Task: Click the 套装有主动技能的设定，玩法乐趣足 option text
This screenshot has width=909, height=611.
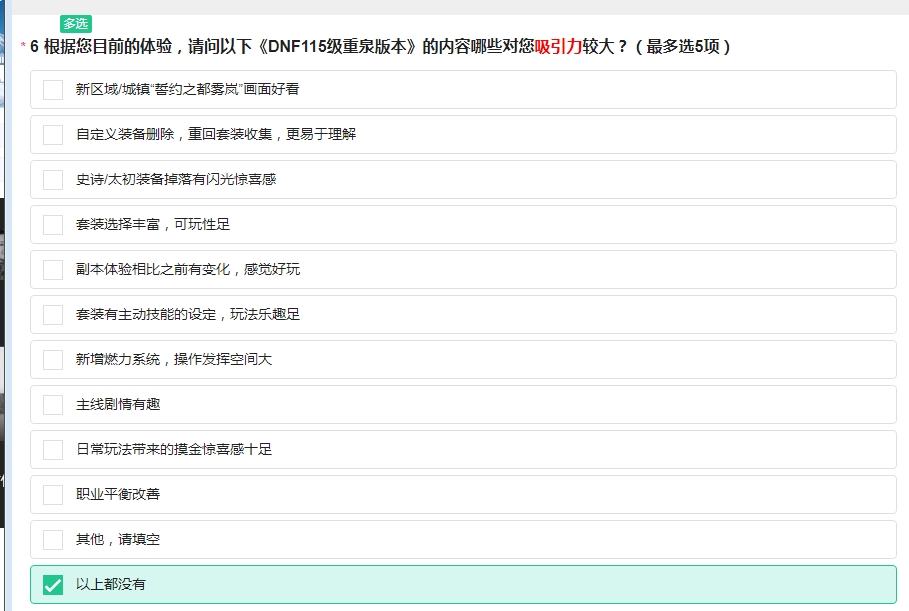Action: point(188,314)
